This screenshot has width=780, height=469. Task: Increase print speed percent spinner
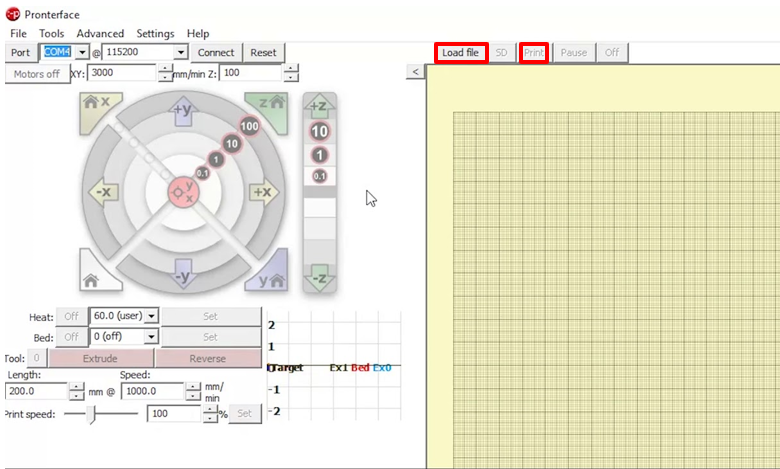pyautogui.click(x=210, y=409)
